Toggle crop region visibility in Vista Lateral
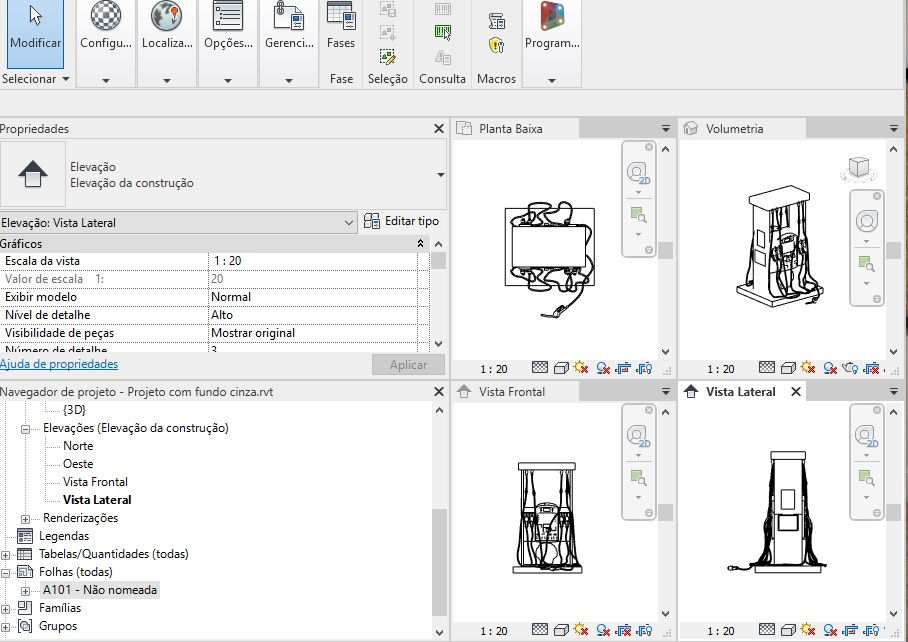Viewport: 908px width, 642px height. coord(871,630)
